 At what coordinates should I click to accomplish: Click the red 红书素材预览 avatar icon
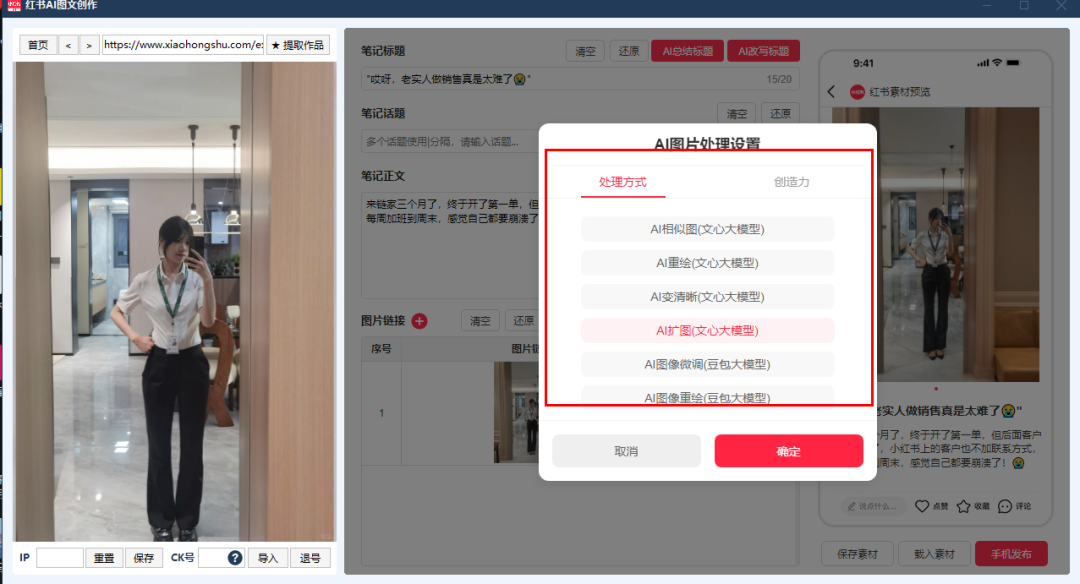[857, 92]
